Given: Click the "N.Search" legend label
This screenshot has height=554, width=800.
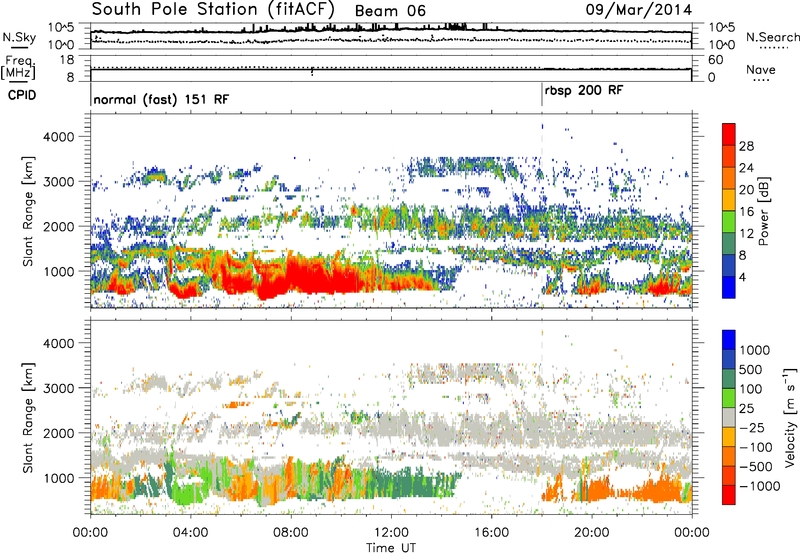Looking at the screenshot, I should 772,37.
